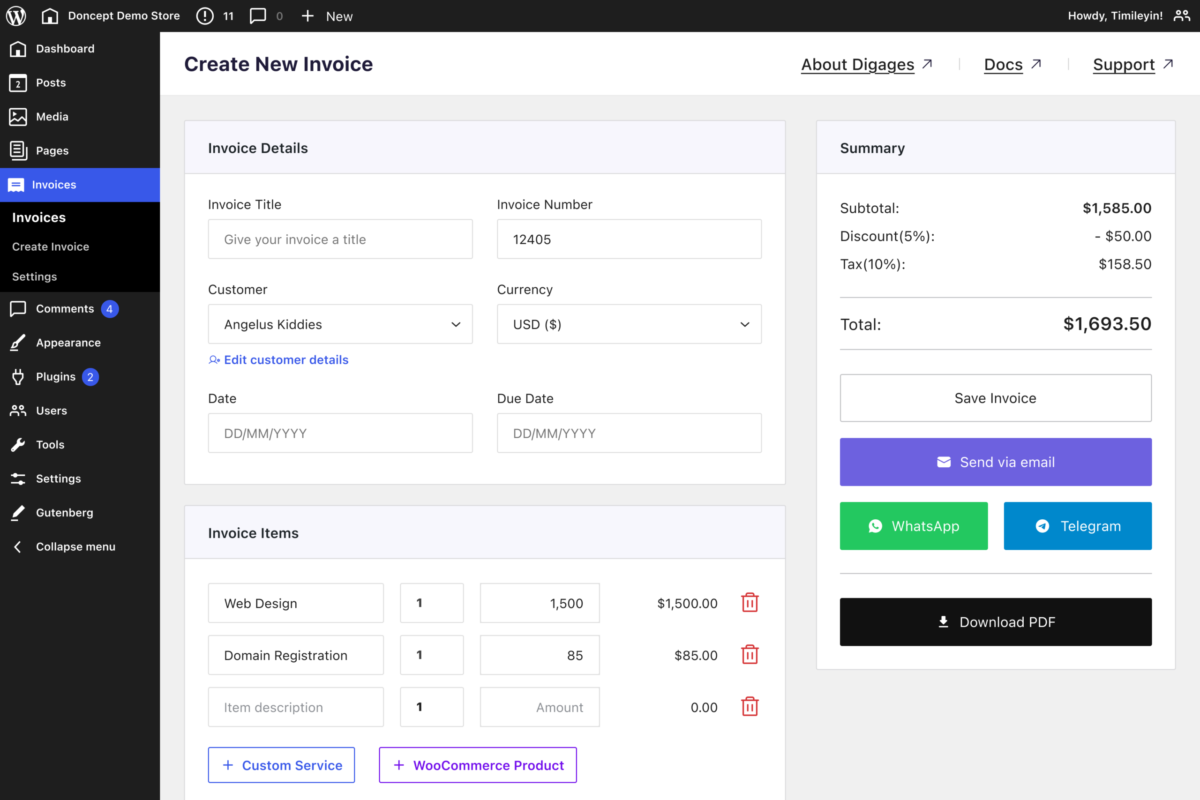Delete the Web Design invoice item
This screenshot has width=1200, height=800.
749,603
